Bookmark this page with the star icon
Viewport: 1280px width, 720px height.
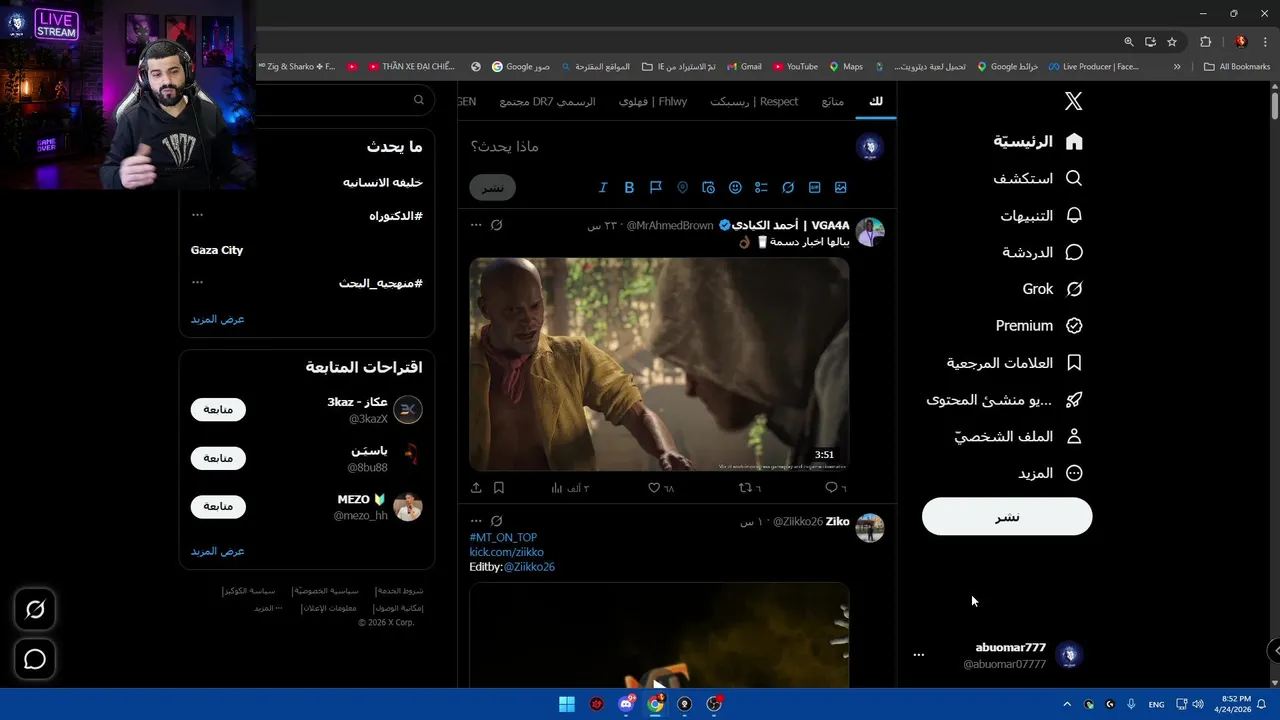tap(1172, 42)
